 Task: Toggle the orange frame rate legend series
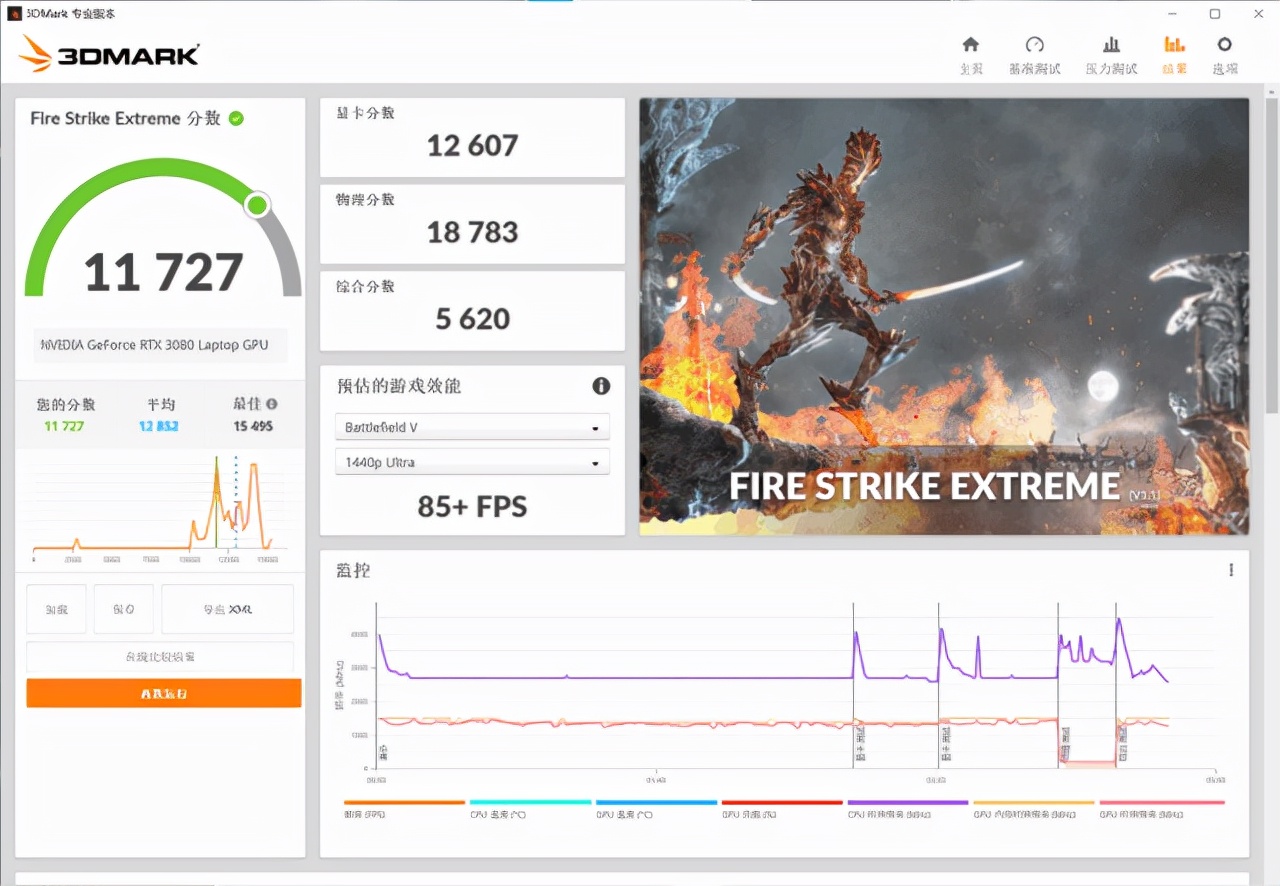404,803
